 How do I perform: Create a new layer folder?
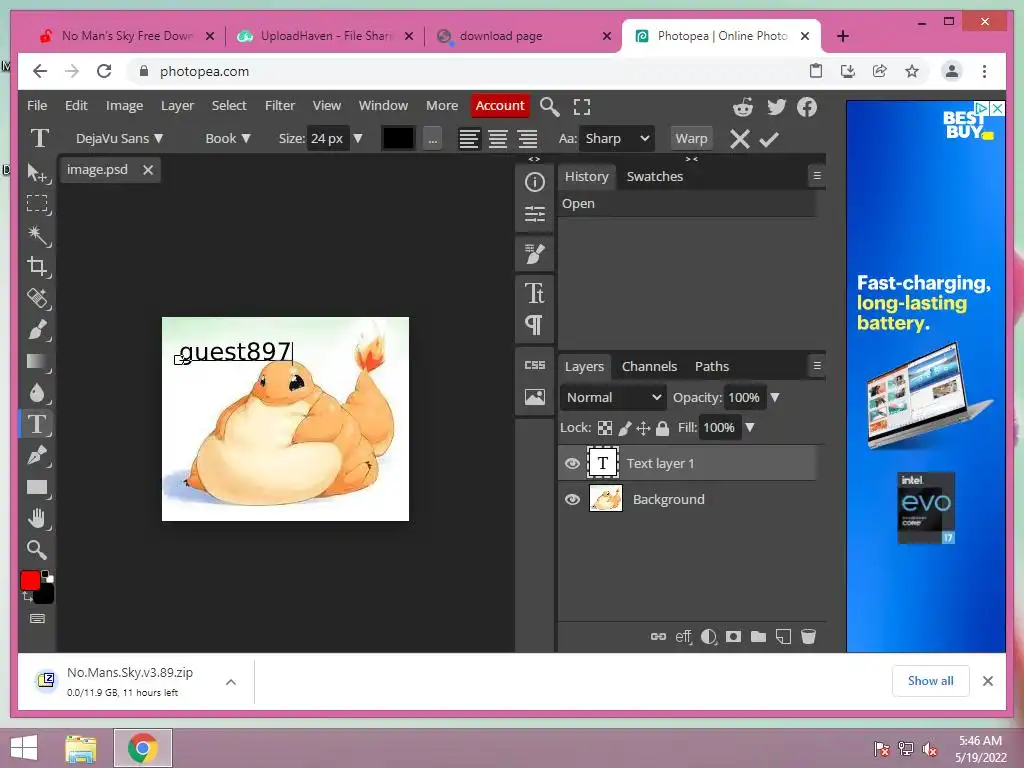point(758,636)
